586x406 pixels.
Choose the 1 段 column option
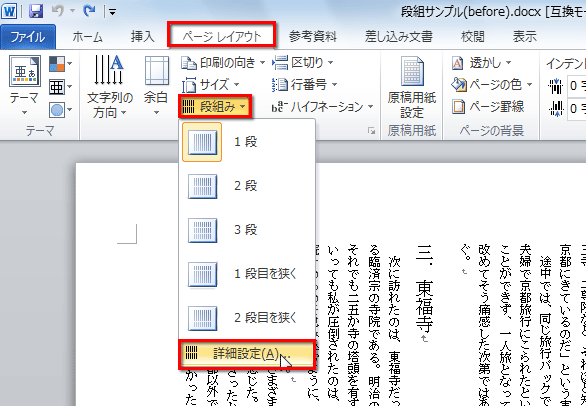[x=247, y=142]
